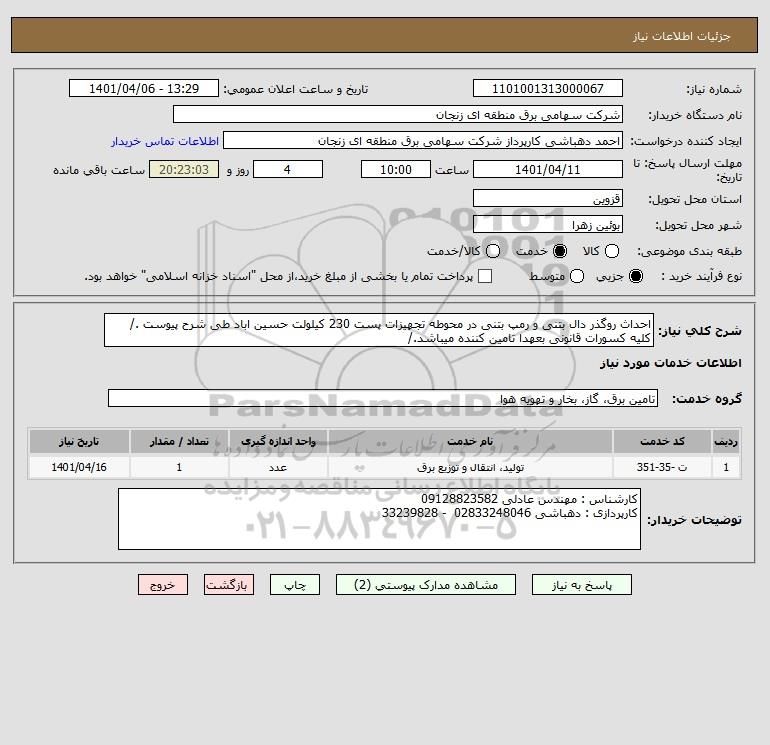Select the متوسط purchase type radio
The image size is (770, 745).
pos(577,276)
